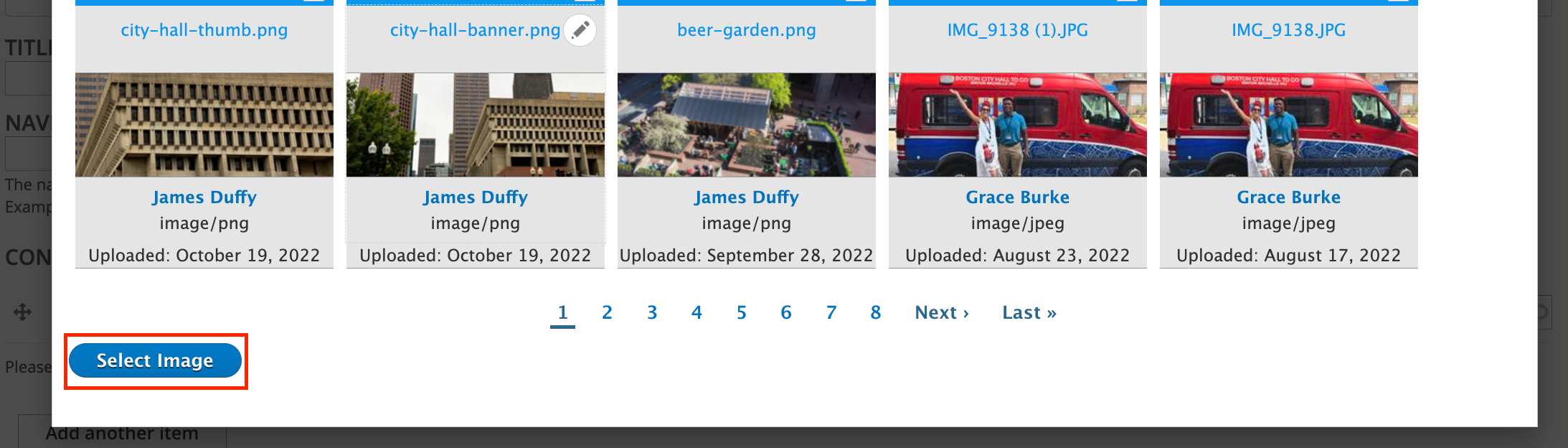The height and width of the screenshot is (448, 1568).
Task: Open the IMG_9138 (1).JPG file link
Action: [x=1017, y=30]
